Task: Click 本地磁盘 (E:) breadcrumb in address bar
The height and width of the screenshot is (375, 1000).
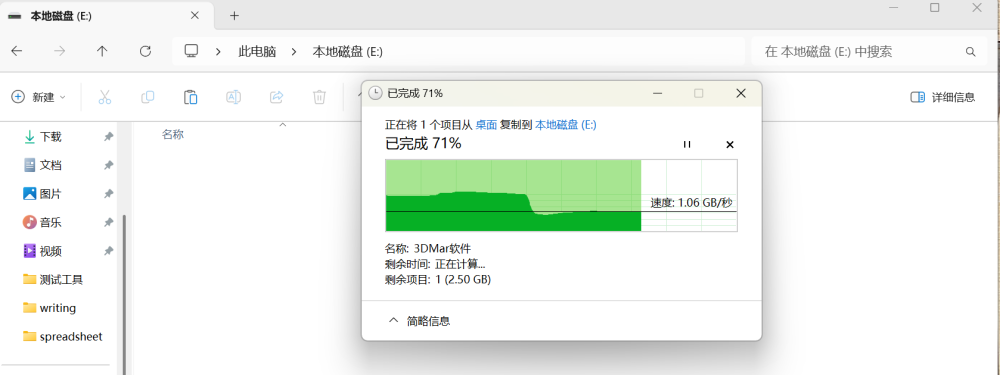Action: point(347,52)
